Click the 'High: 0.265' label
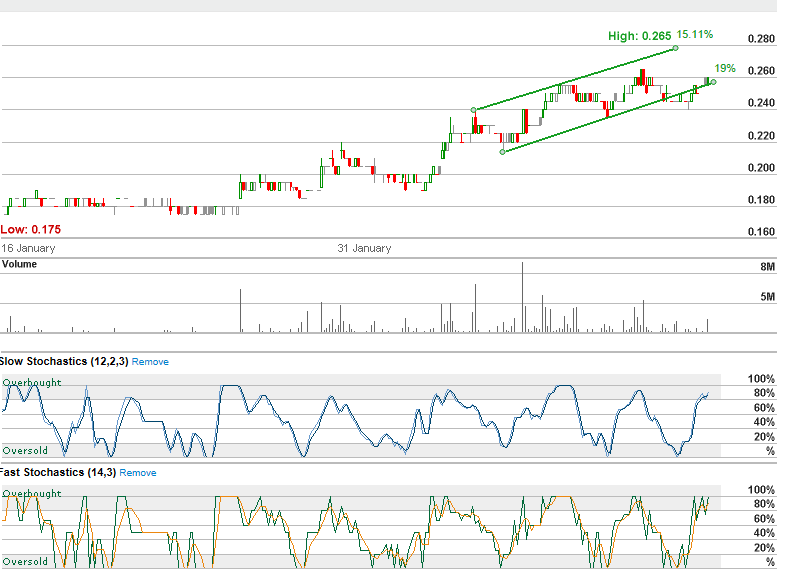The width and height of the screenshot is (786, 572). point(639,36)
